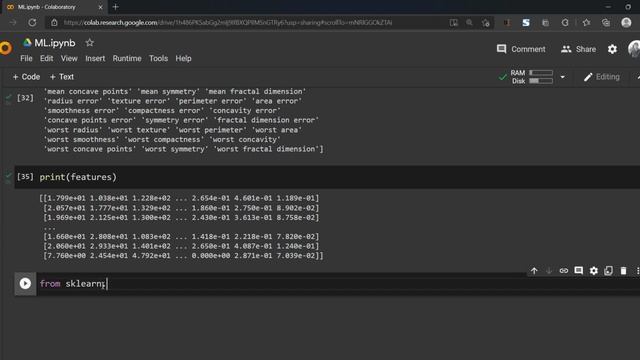Open the View menu
Screen dimensions: 640x360
click(x=69, y=58)
